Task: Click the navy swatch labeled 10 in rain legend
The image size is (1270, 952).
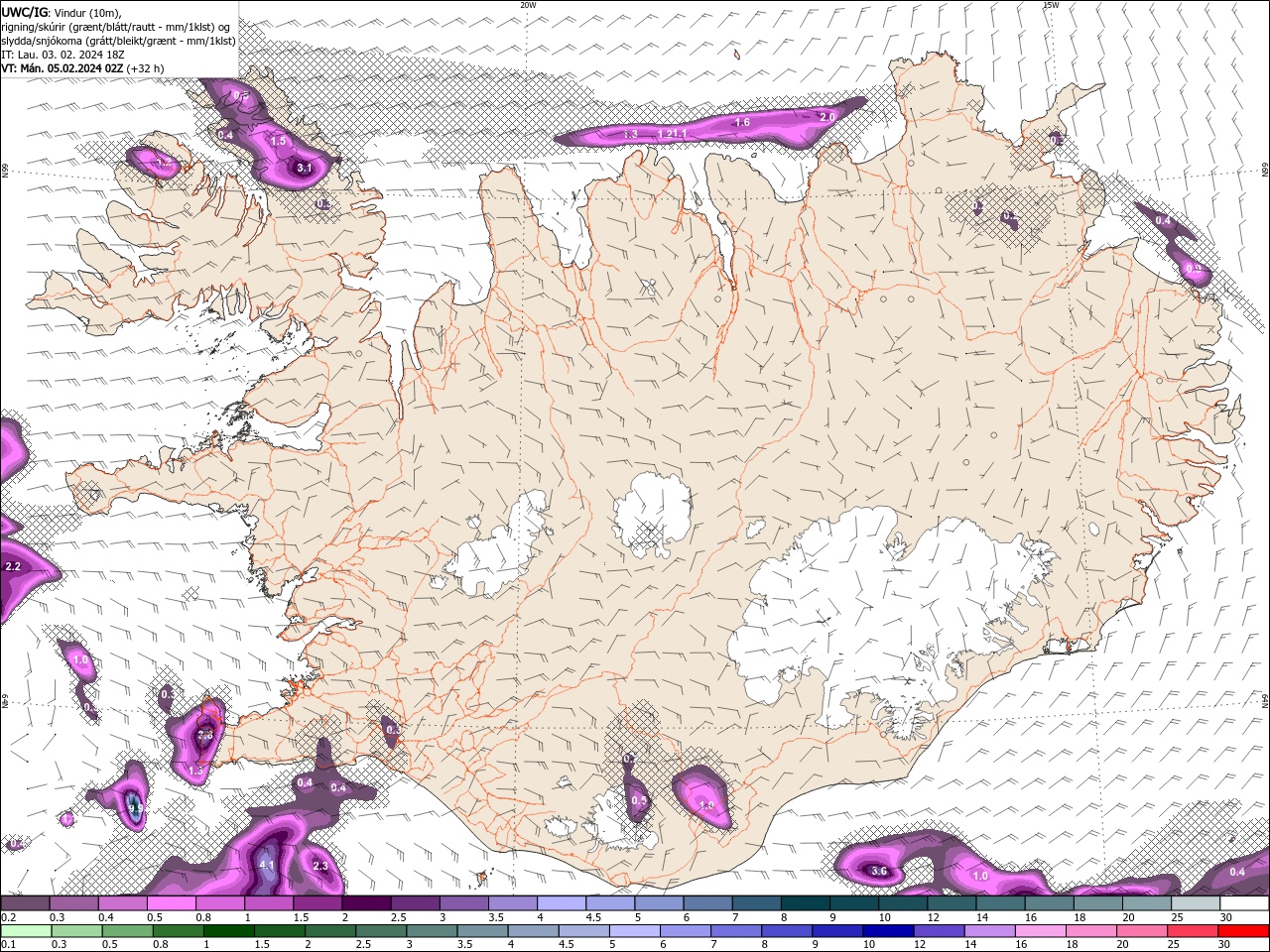Action: (888, 930)
